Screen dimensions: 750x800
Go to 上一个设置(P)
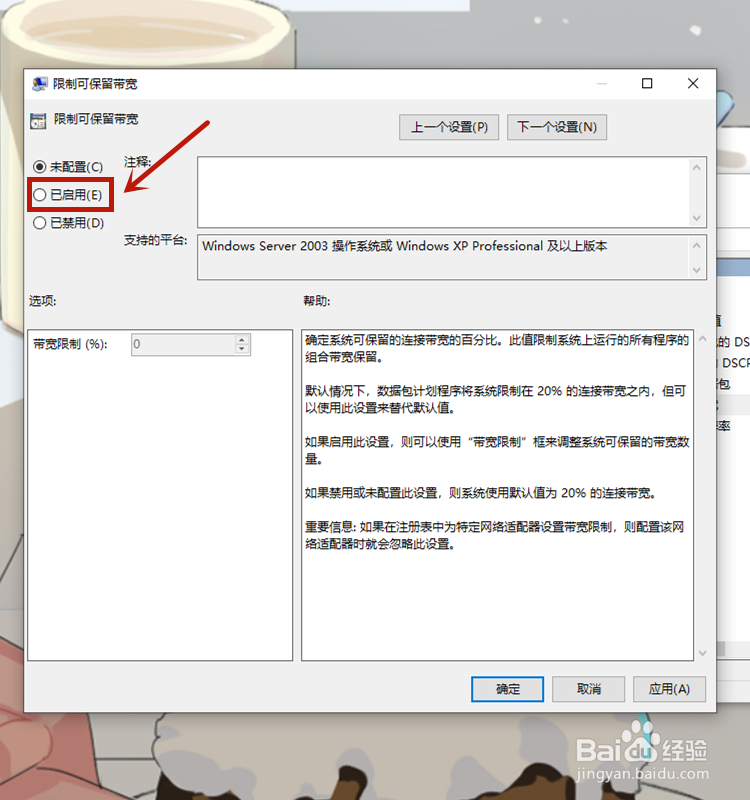(448, 127)
